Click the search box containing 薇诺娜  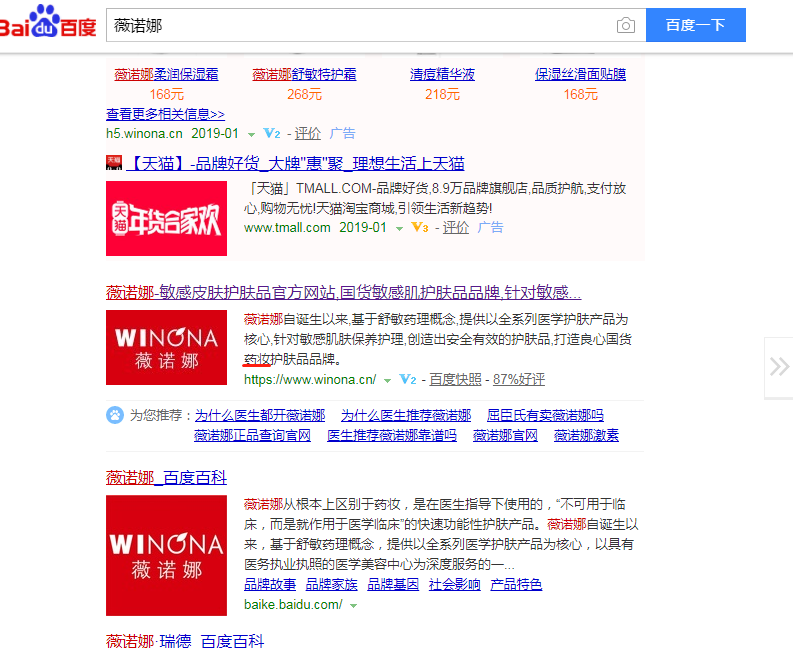point(360,26)
